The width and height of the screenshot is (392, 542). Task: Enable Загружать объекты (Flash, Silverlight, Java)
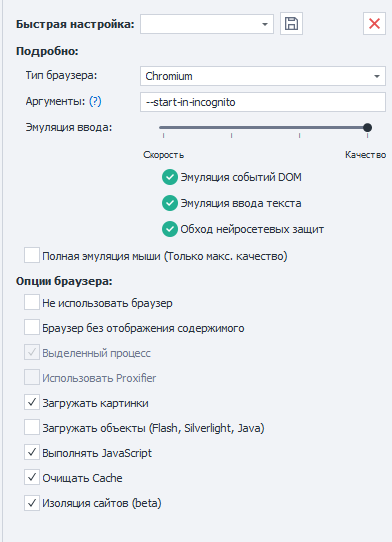32,427
